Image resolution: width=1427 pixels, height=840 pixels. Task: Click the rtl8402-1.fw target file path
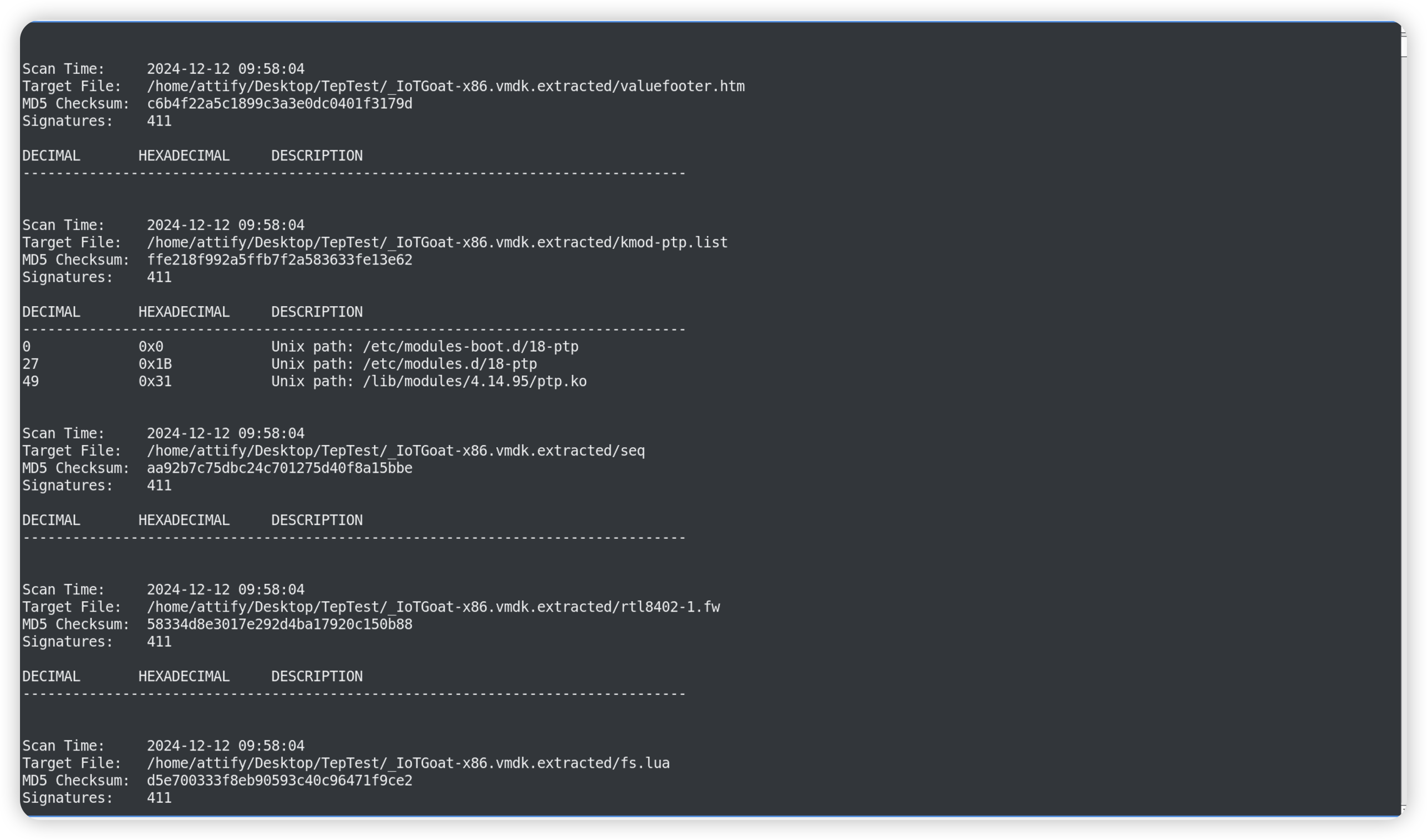(433, 607)
